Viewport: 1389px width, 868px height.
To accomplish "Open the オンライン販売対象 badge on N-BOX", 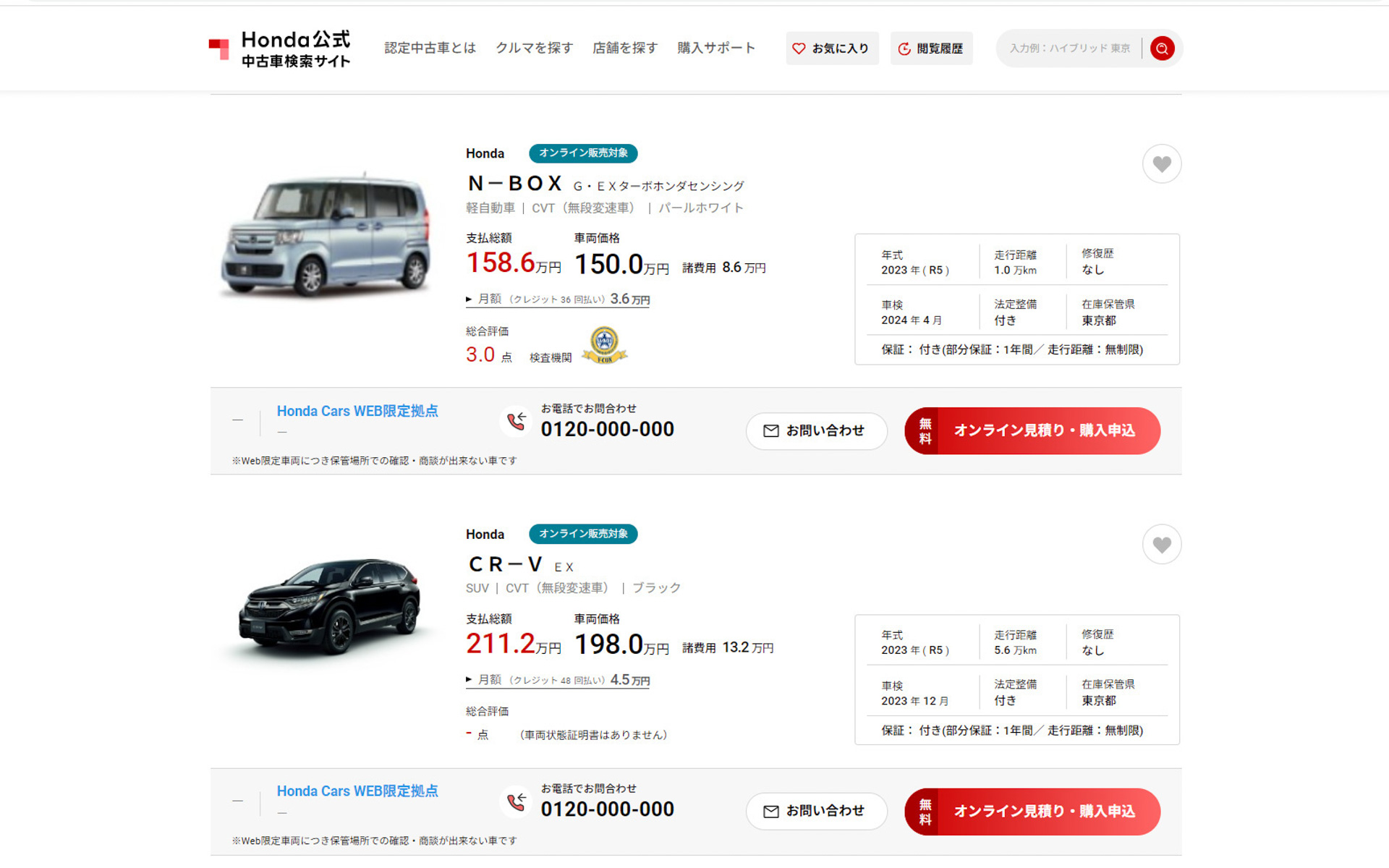I will 583,153.
